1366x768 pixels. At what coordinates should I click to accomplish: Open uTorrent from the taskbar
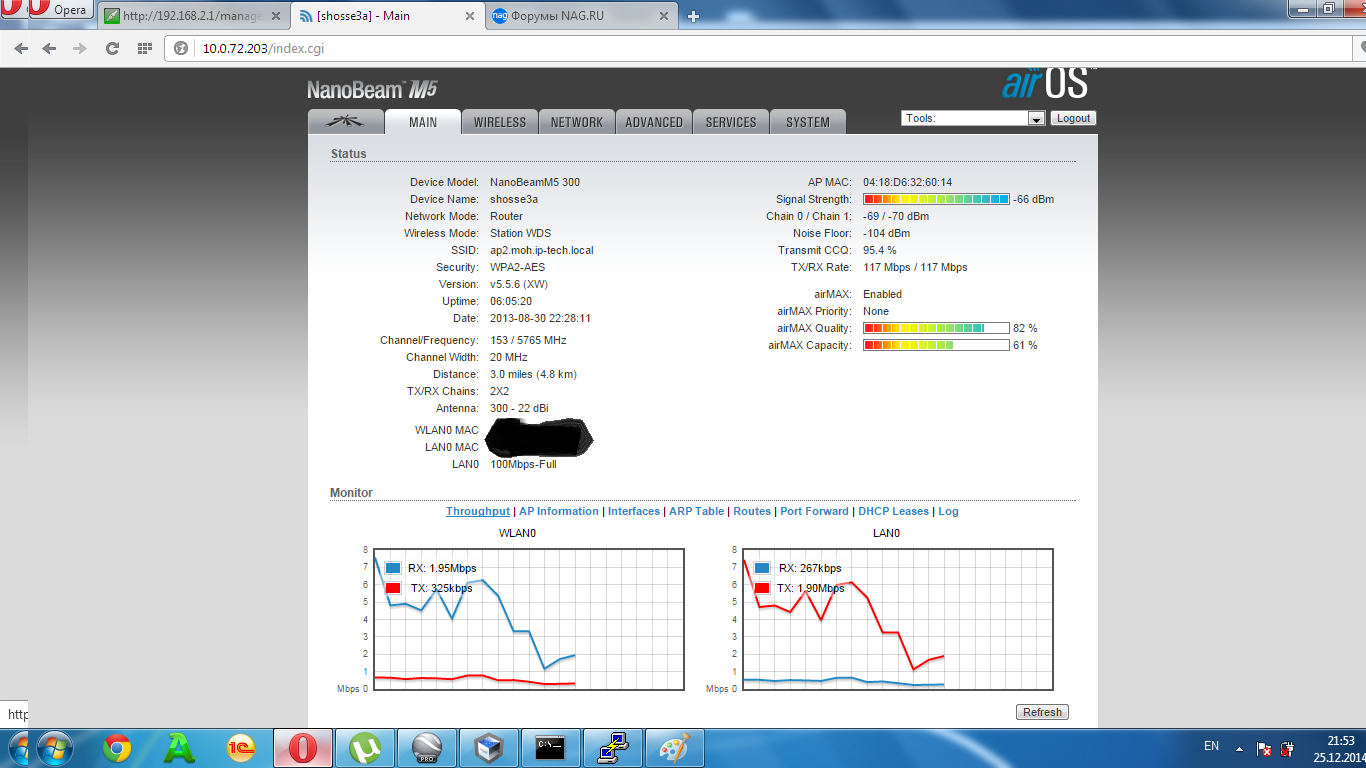(x=365, y=748)
